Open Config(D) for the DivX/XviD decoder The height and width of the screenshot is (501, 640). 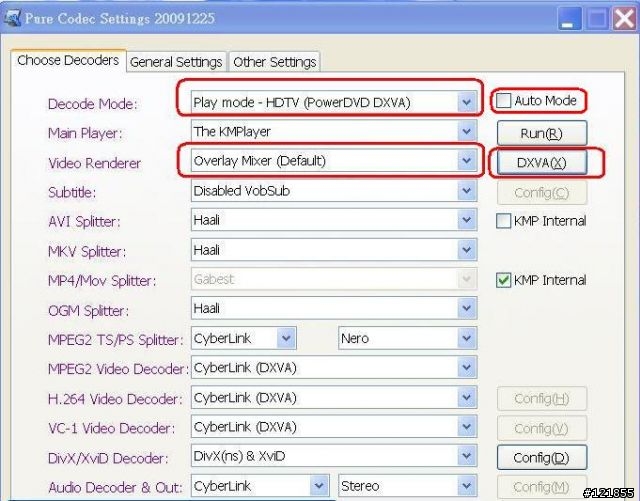[x=542, y=458]
